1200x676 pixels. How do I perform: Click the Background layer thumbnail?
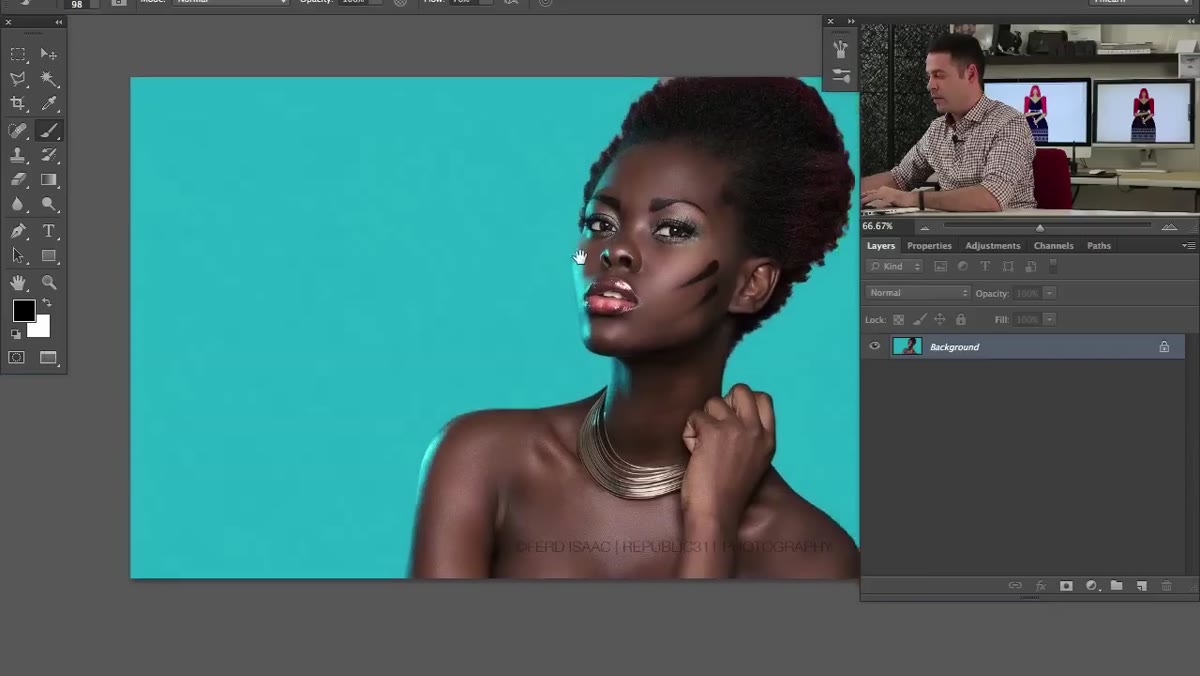coord(907,347)
